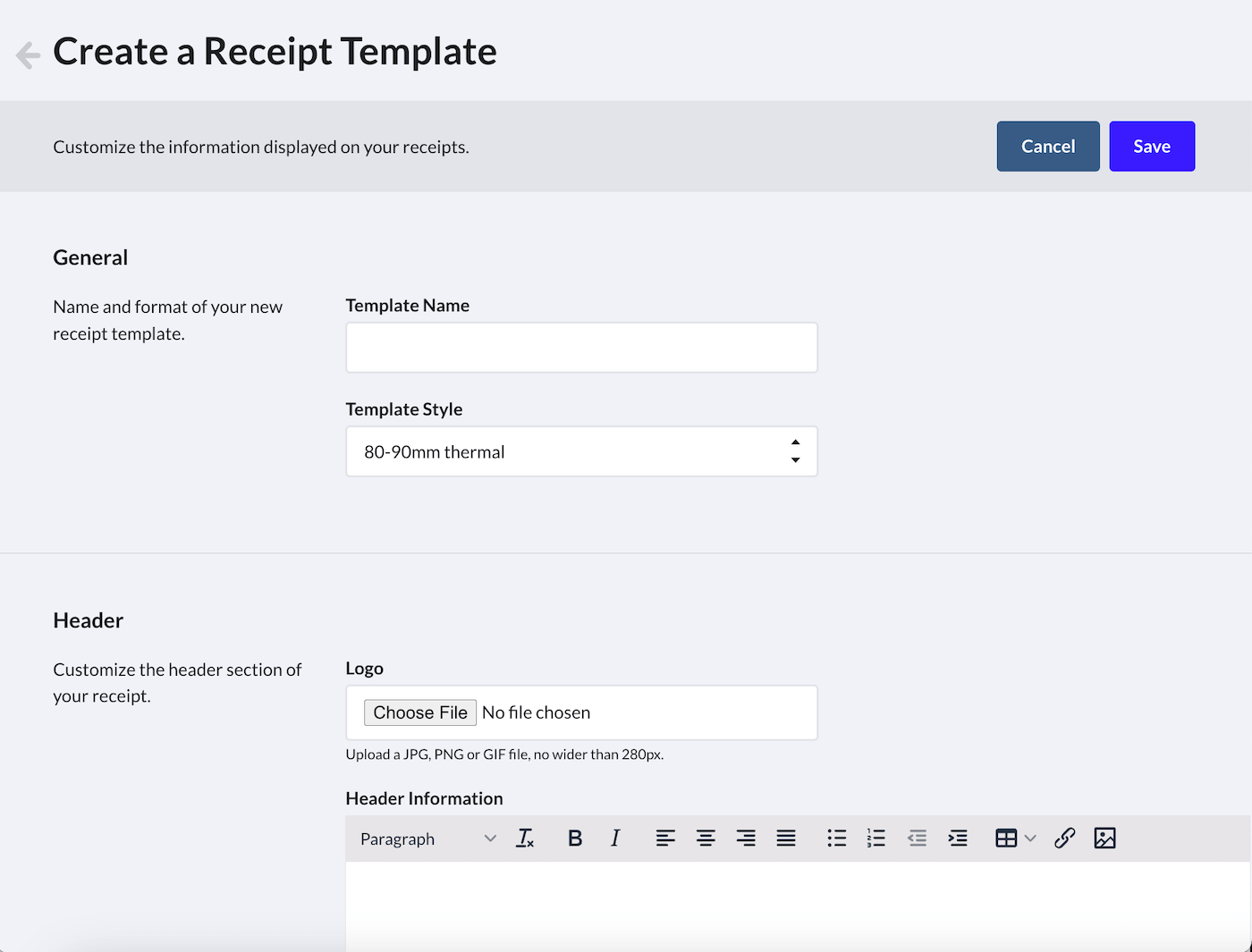Click the Save button
The height and width of the screenshot is (952, 1252).
1152,147
